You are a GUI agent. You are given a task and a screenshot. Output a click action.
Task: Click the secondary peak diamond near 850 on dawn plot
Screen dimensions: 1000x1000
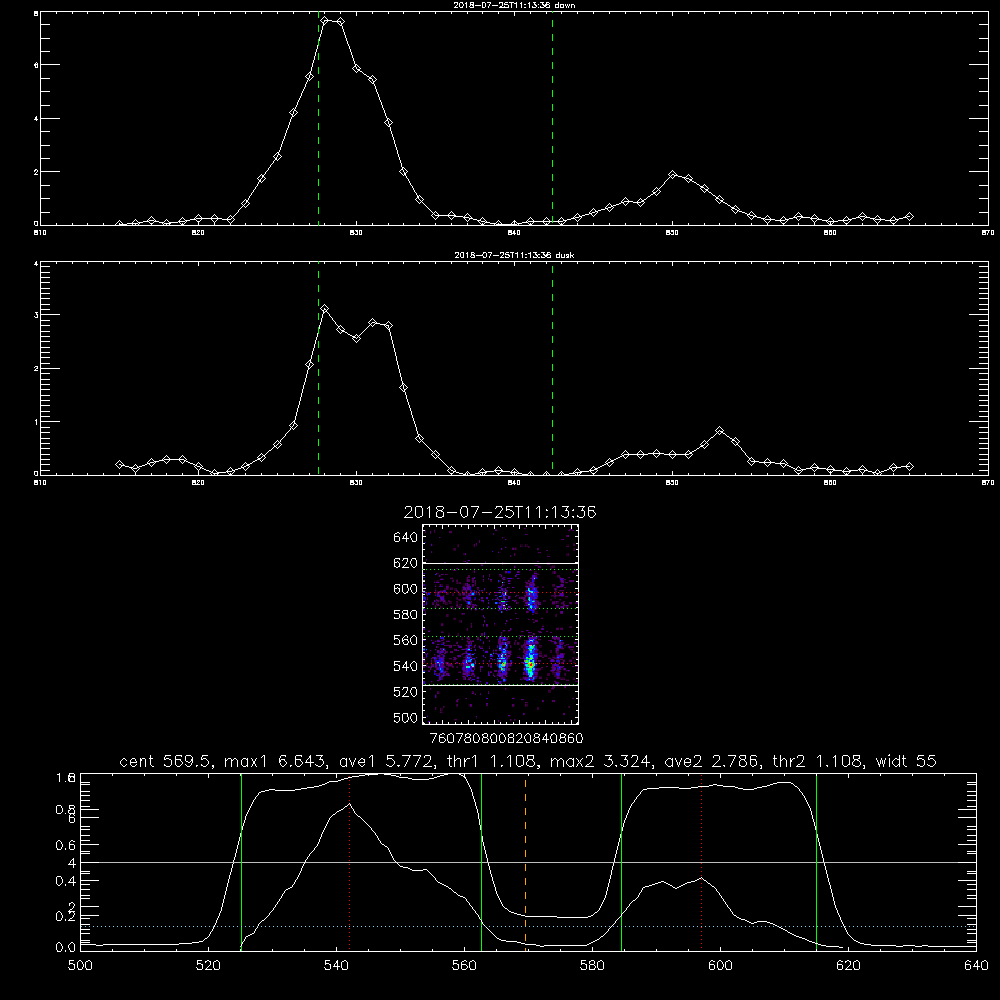[673, 175]
